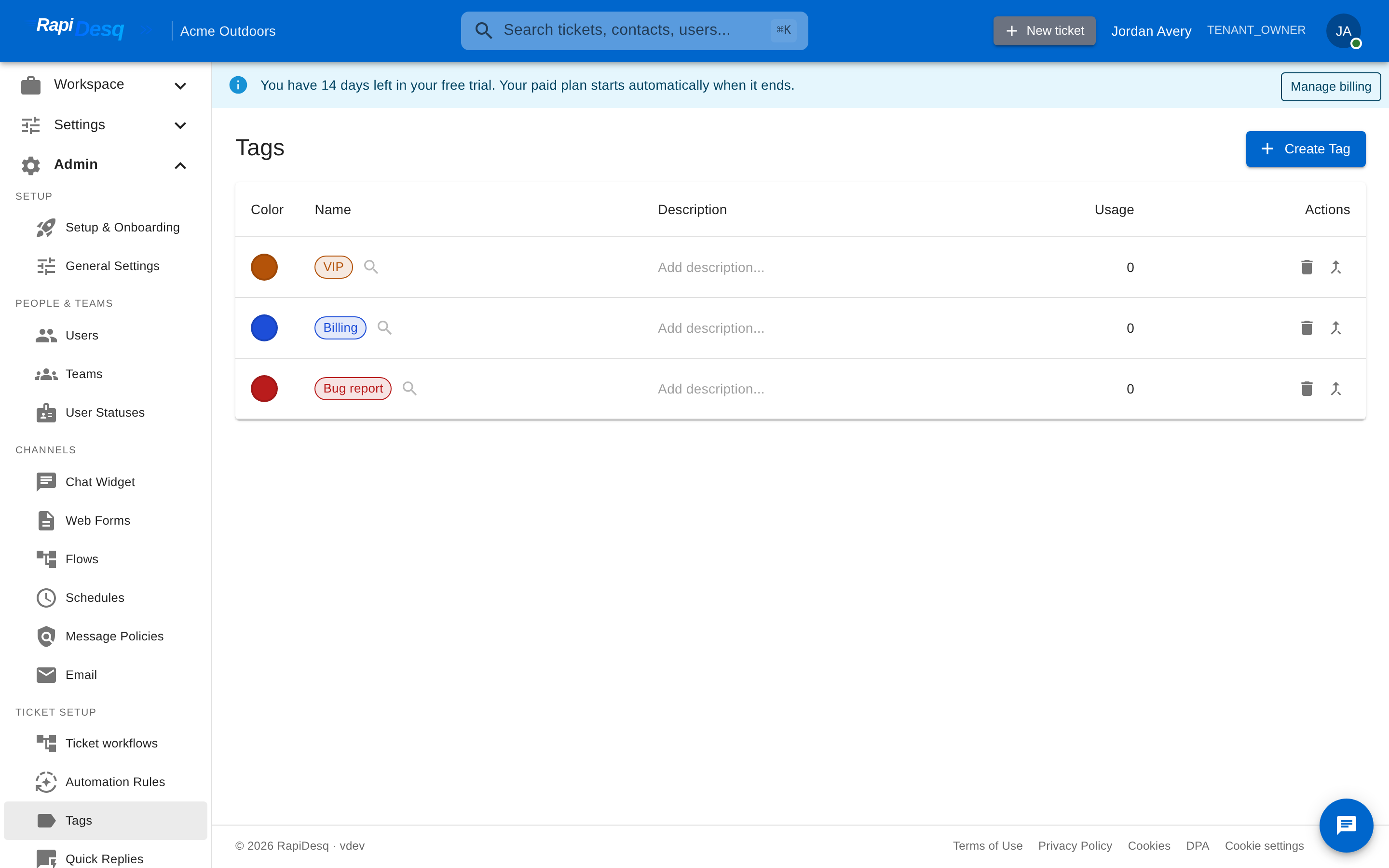Click the RapiDesq logo

point(81,28)
